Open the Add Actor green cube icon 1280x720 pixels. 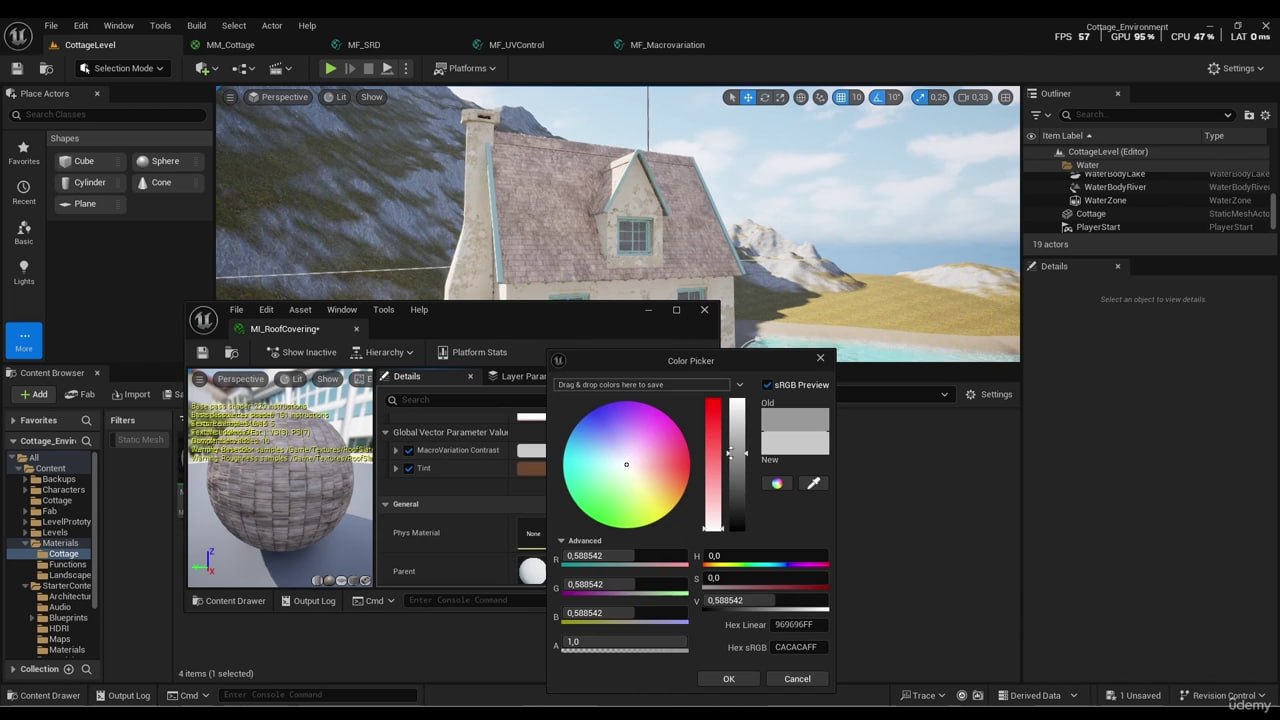(x=204, y=68)
